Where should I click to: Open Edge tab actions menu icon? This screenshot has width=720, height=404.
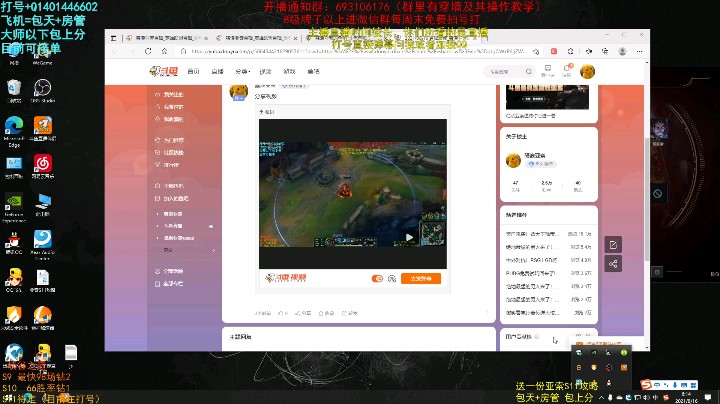(113, 38)
